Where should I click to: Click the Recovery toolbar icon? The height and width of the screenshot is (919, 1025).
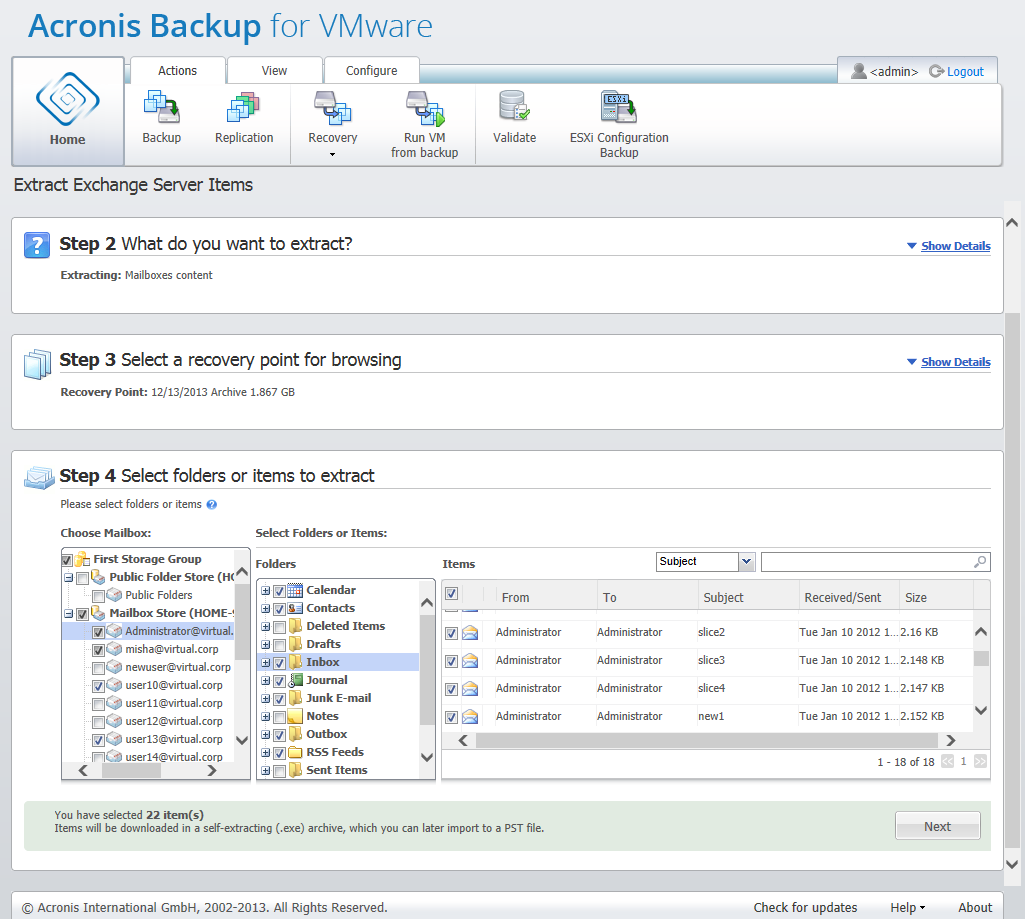333,108
